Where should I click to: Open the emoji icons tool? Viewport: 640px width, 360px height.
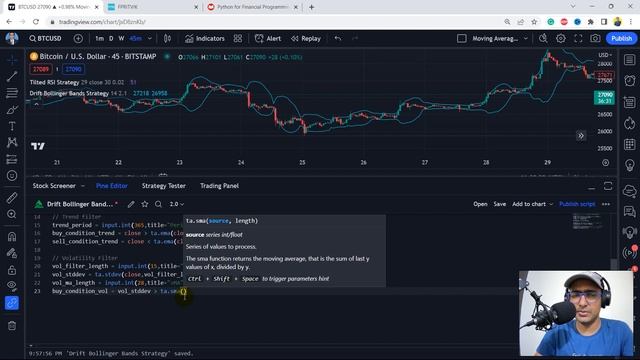point(12,176)
